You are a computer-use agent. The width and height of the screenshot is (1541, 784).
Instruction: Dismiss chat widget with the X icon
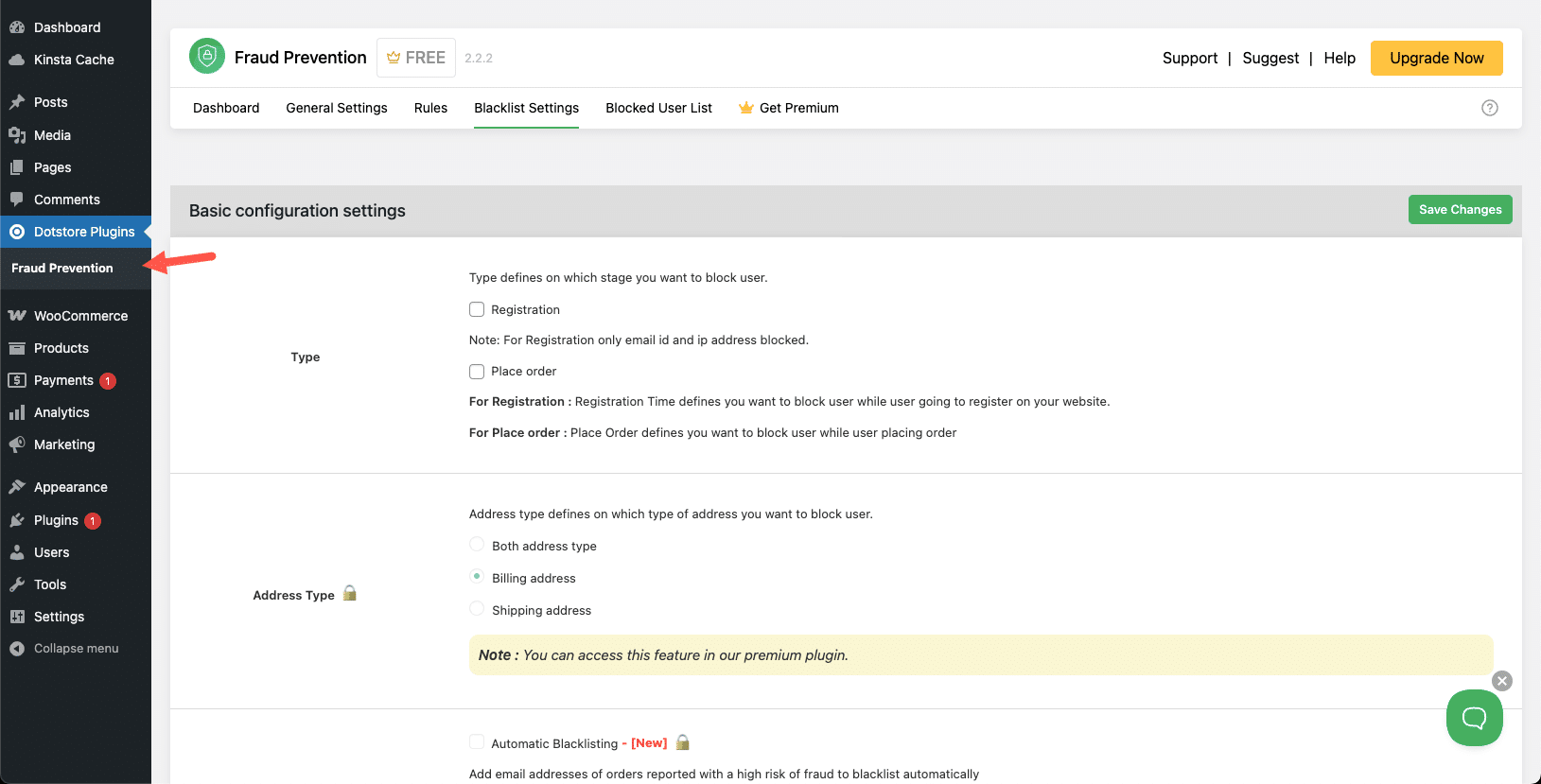coord(1501,681)
